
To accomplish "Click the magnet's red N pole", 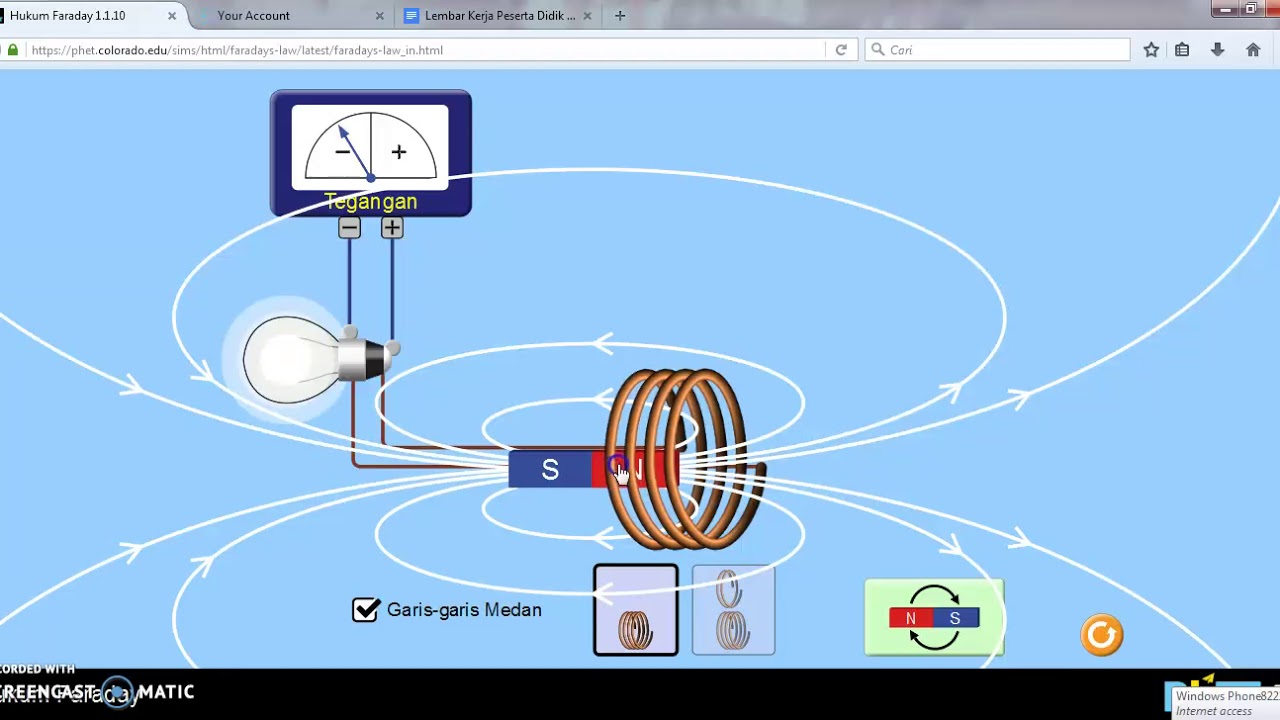I will pyautogui.click(x=636, y=470).
